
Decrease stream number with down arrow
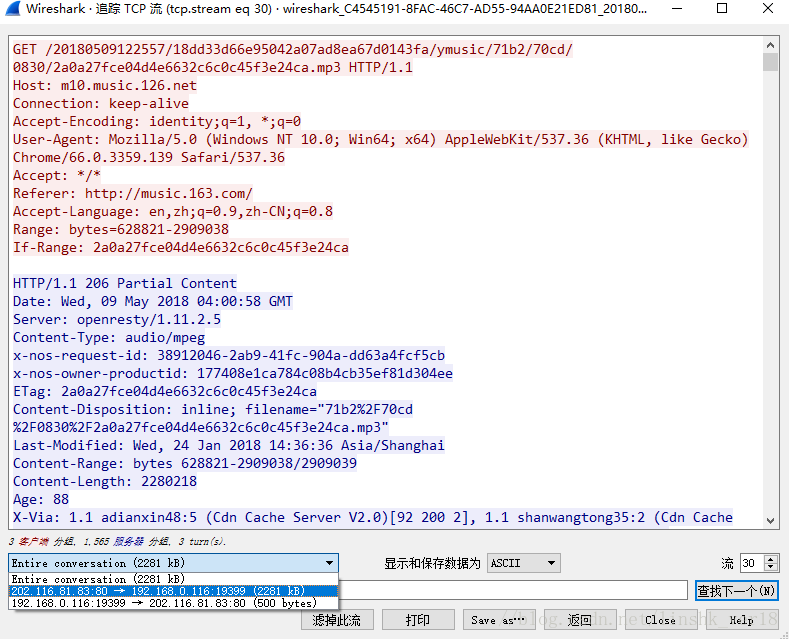771,568
